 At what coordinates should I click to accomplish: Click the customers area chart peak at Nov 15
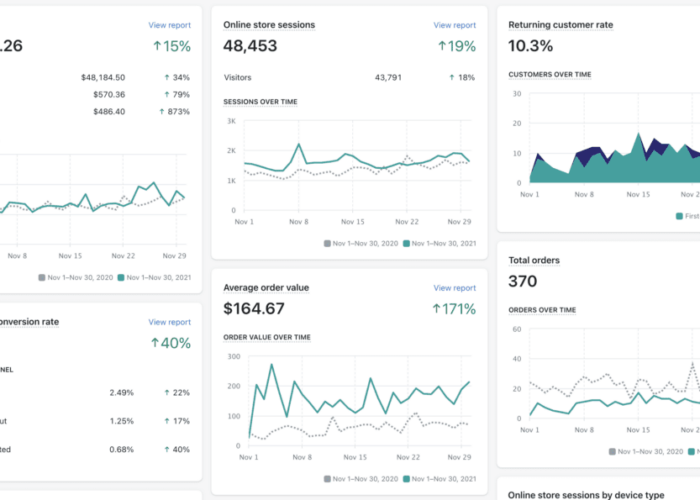click(x=638, y=133)
